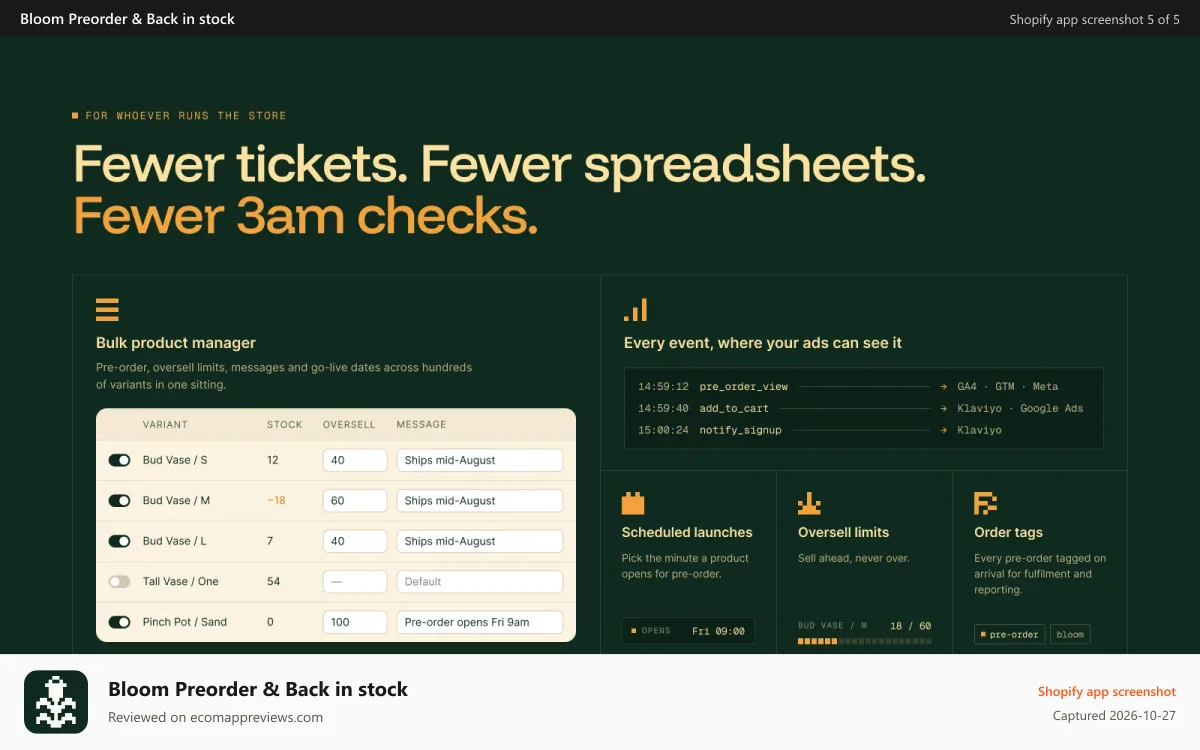Toggle off Bud Vase / M variant
The height and width of the screenshot is (750, 1200).
(x=119, y=500)
